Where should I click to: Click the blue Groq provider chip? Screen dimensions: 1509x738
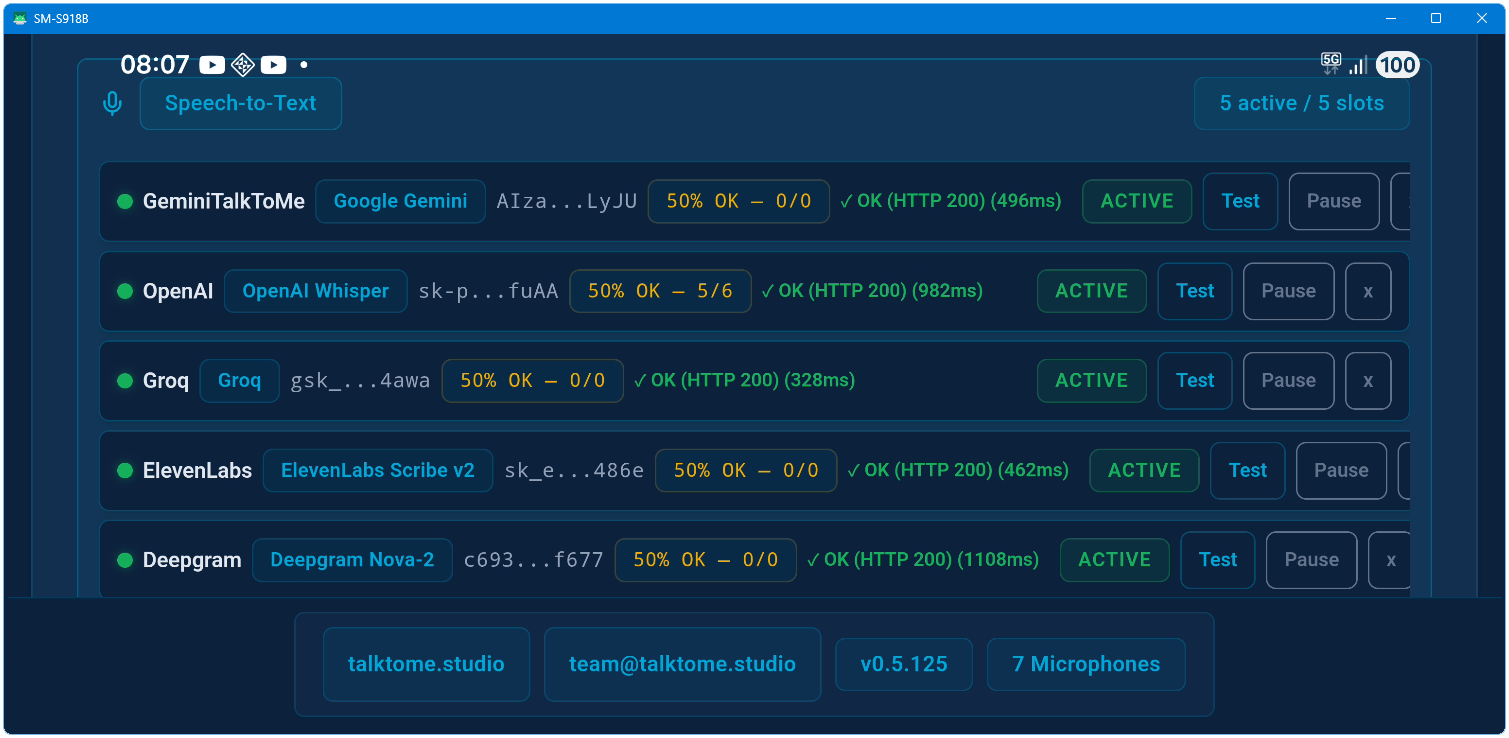coord(239,381)
